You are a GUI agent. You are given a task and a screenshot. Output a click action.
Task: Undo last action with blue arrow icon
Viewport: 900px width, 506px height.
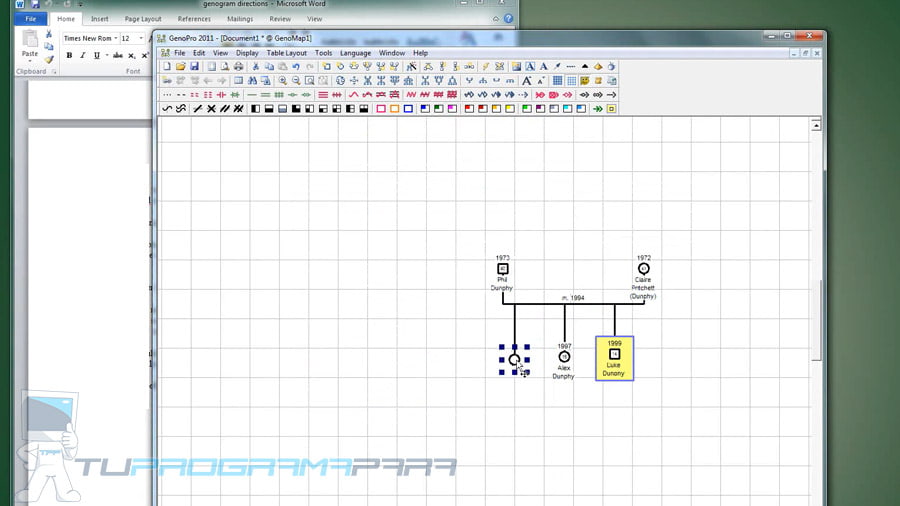click(x=296, y=67)
